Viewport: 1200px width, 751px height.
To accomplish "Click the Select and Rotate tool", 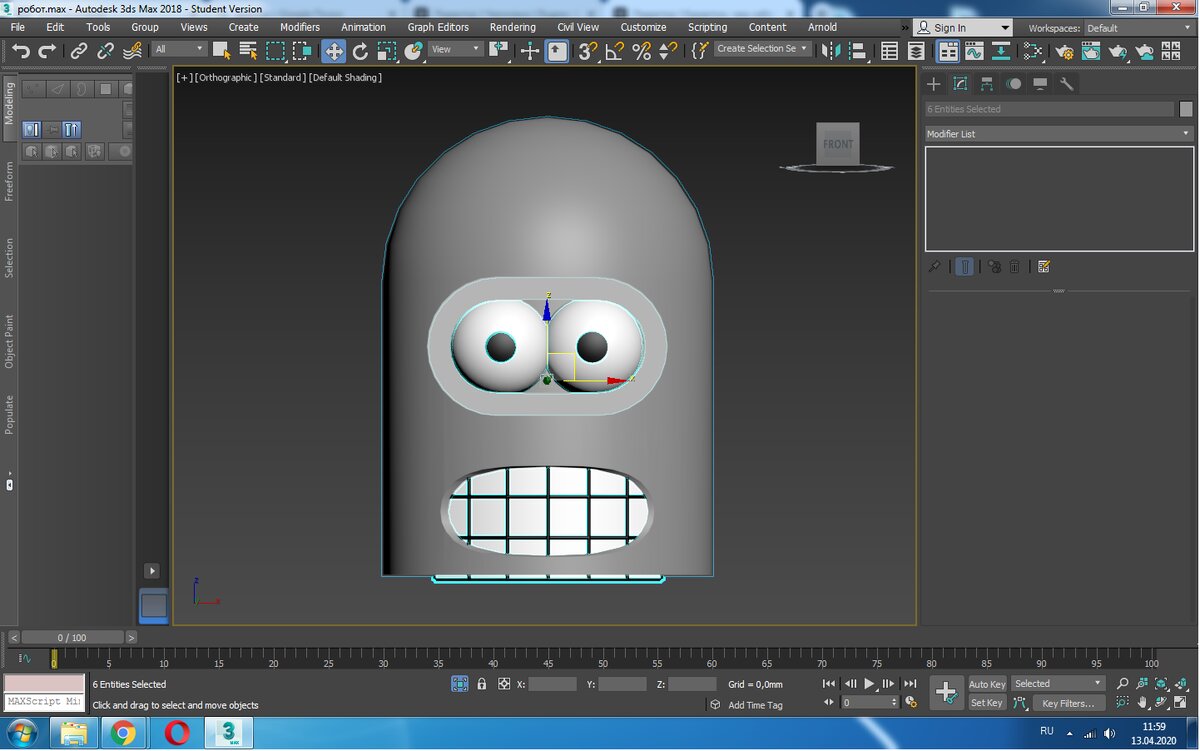I will (x=360, y=51).
